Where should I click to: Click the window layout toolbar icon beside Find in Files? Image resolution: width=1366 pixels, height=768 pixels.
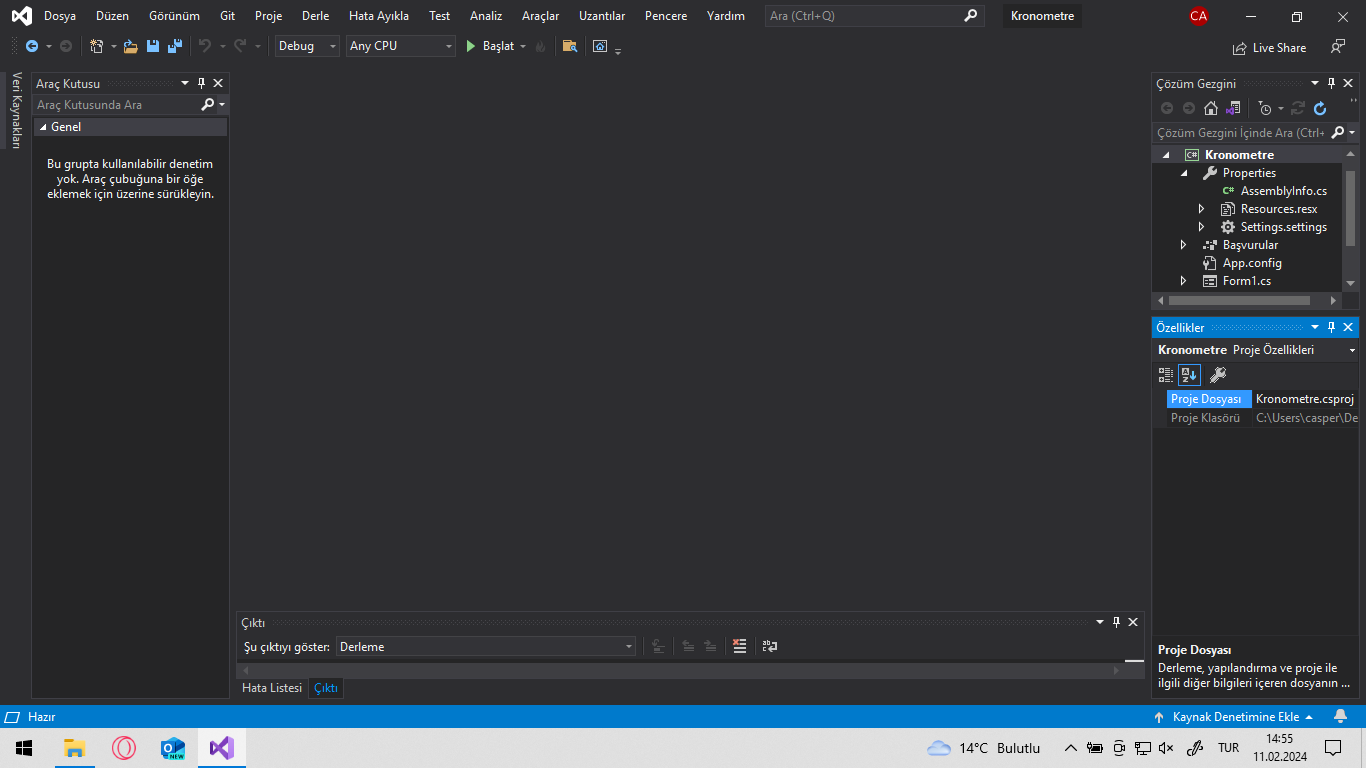point(600,46)
